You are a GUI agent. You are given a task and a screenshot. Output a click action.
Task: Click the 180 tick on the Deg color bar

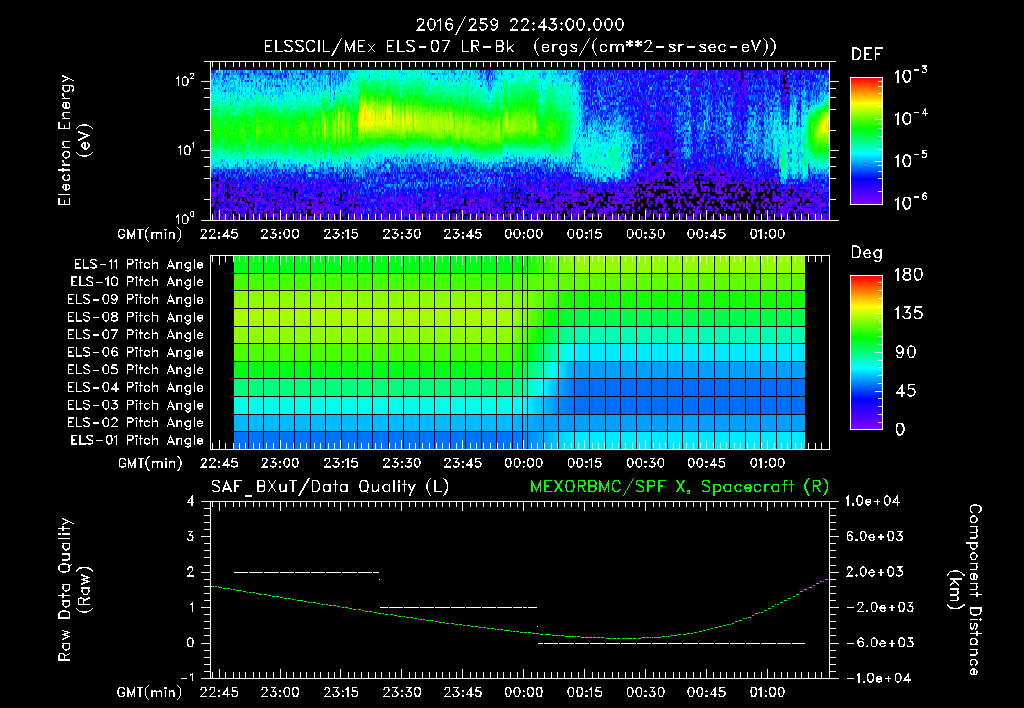(x=908, y=275)
